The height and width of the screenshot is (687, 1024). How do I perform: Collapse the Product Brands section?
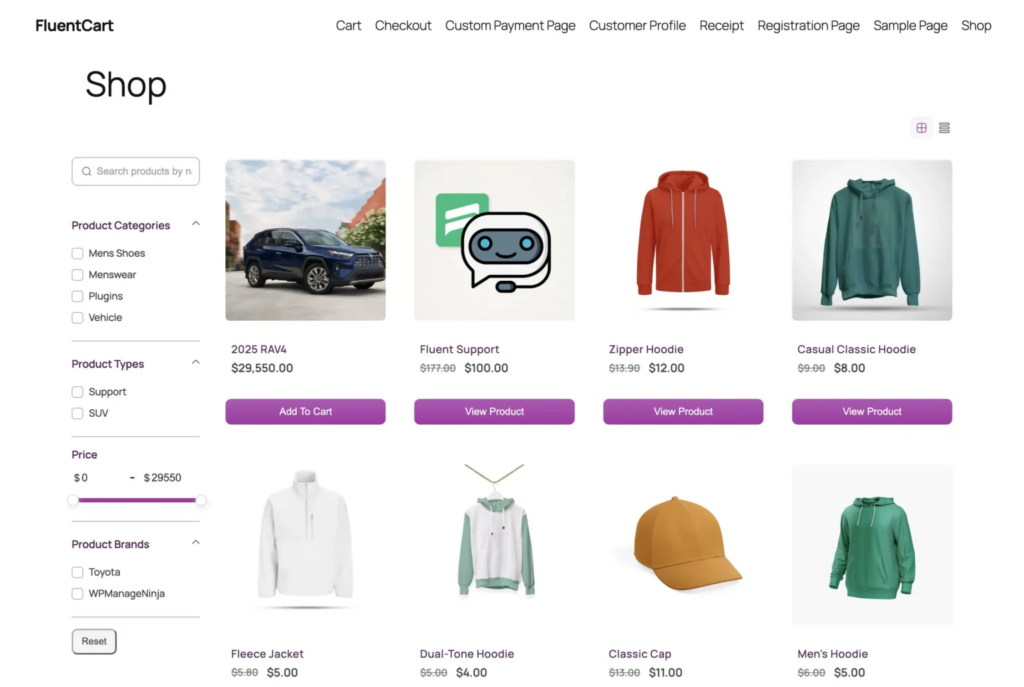click(x=196, y=543)
